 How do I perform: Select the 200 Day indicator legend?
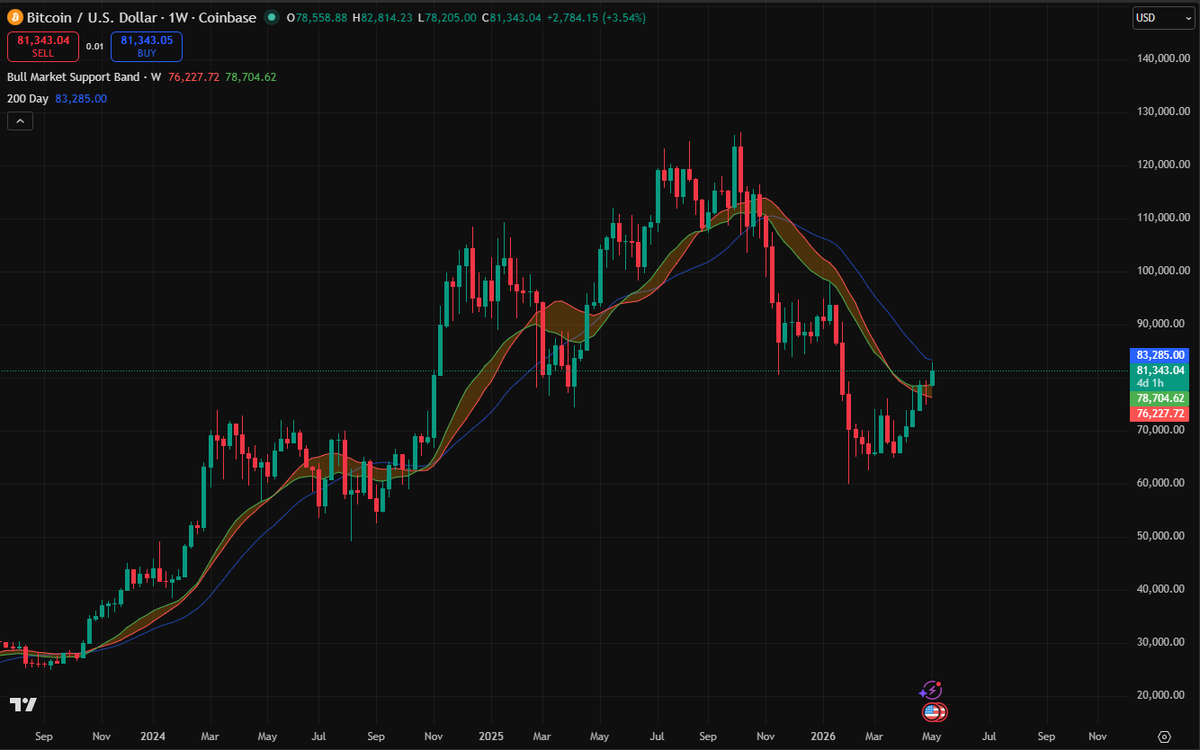28,98
